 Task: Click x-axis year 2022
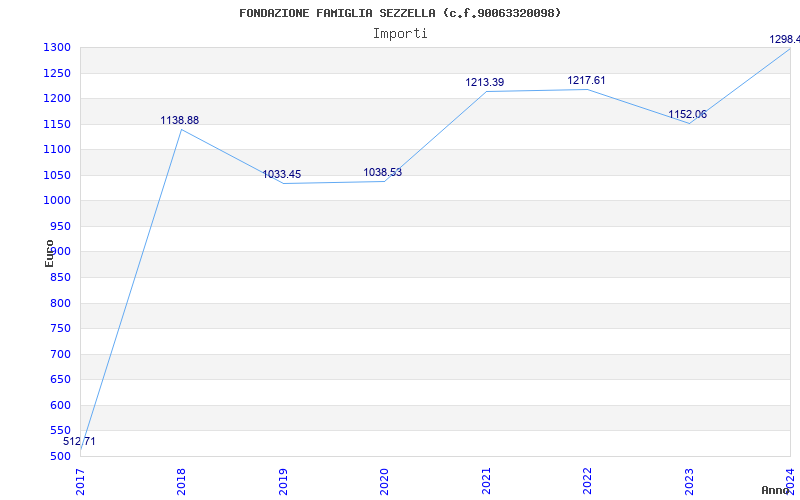(587, 482)
